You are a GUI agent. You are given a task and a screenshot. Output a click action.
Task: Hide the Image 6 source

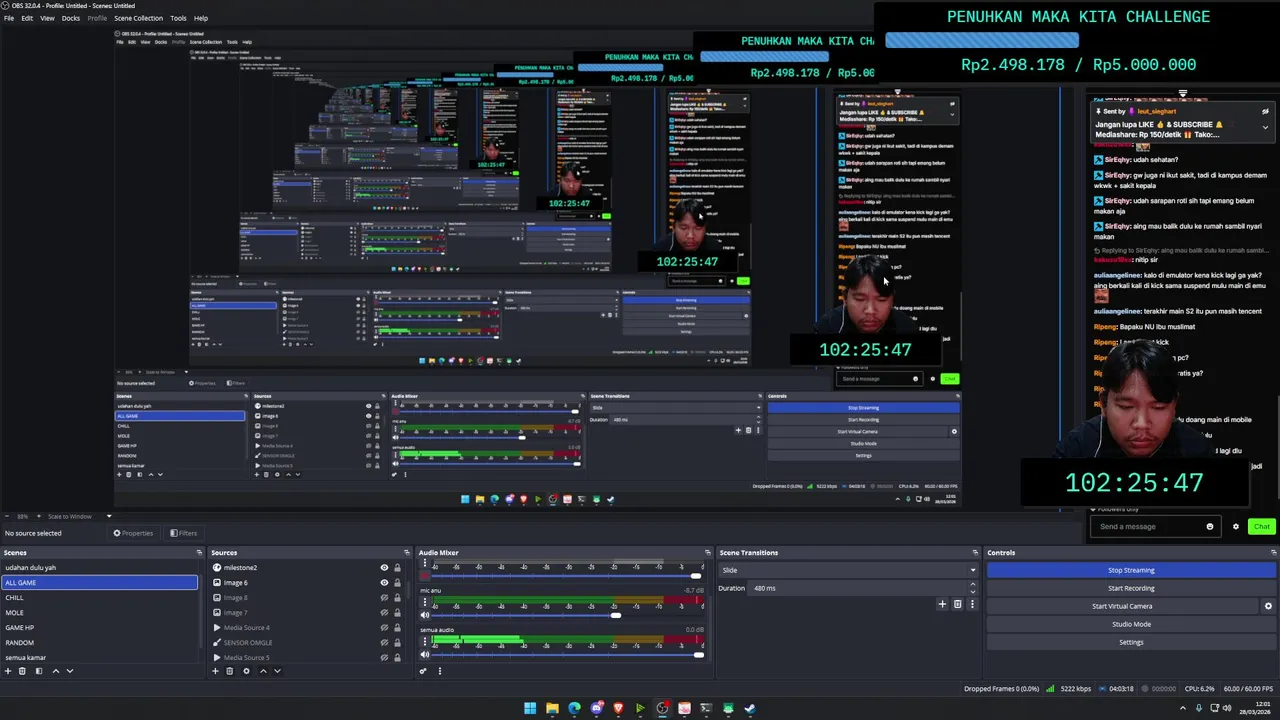(x=384, y=583)
